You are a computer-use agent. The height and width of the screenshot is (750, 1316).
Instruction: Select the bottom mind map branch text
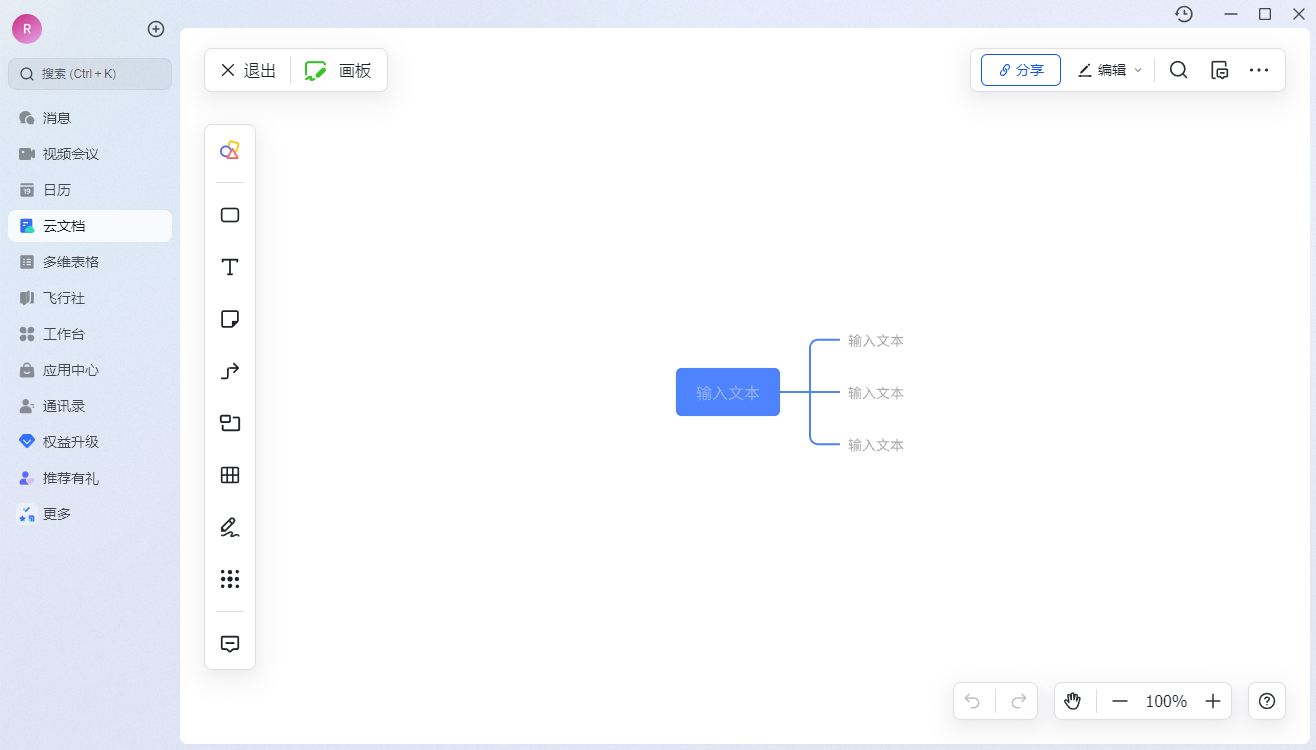(876, 445)
